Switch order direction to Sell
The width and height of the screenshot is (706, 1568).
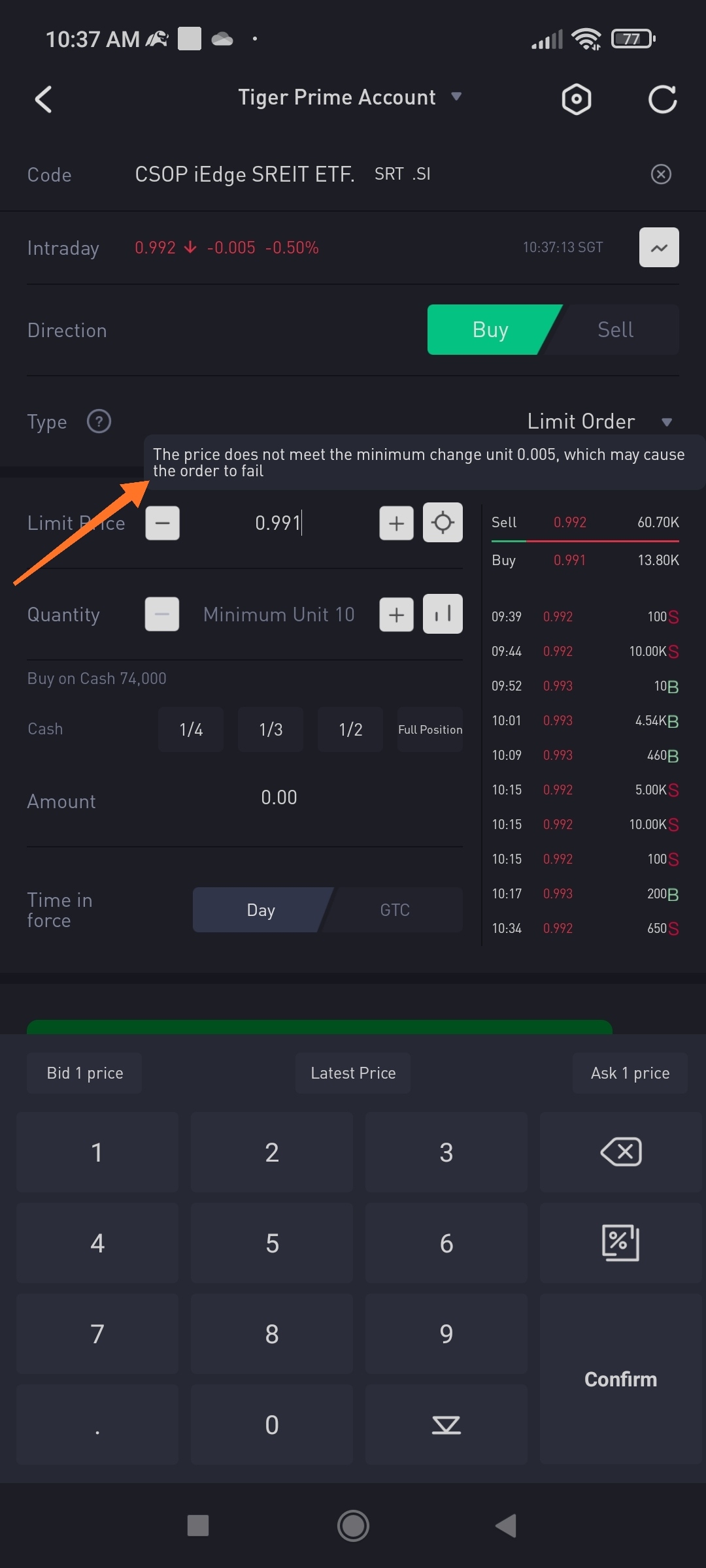tap(615, 330)
